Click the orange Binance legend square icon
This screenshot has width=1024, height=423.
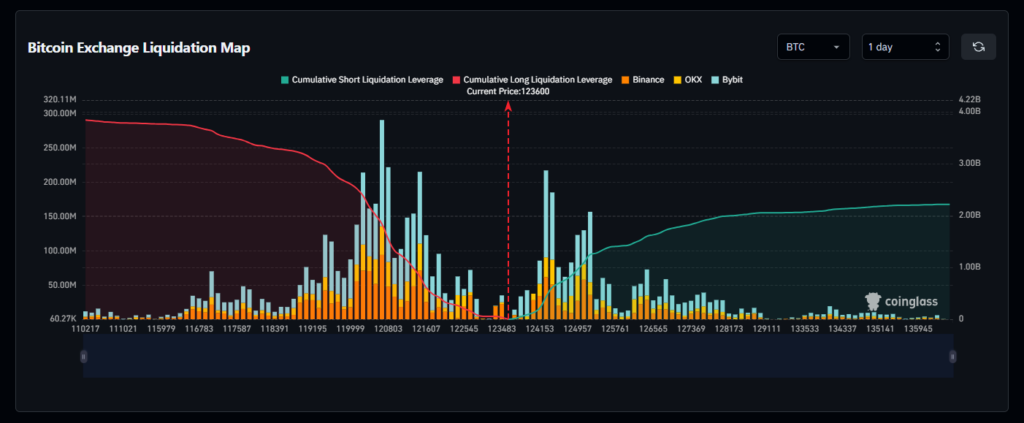(x=625, y=79)
